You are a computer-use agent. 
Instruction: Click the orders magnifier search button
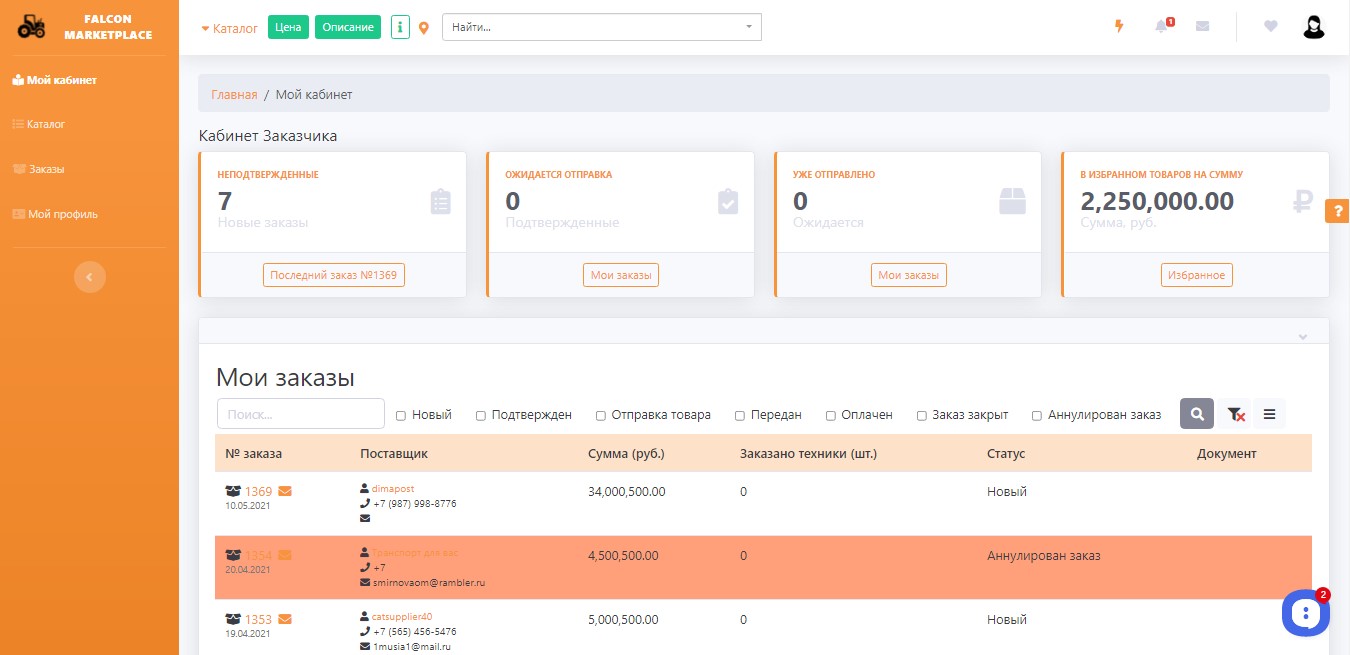pyautogui.click(x=1197, y=414)
